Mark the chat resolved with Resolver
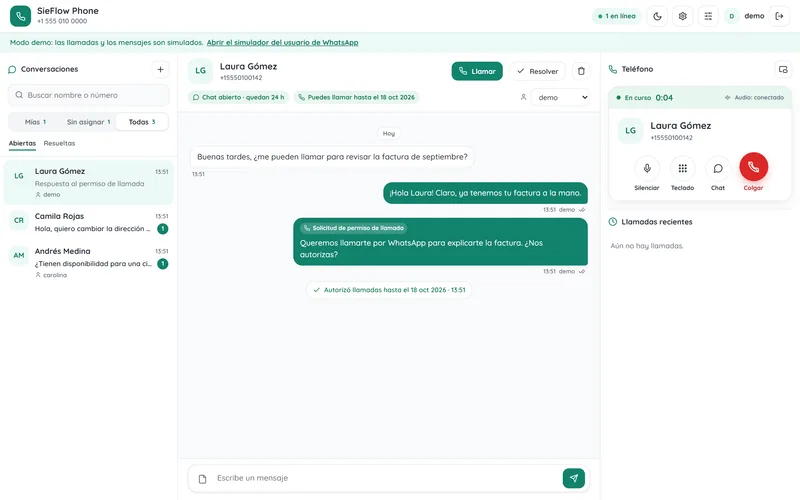 [537, 71]
